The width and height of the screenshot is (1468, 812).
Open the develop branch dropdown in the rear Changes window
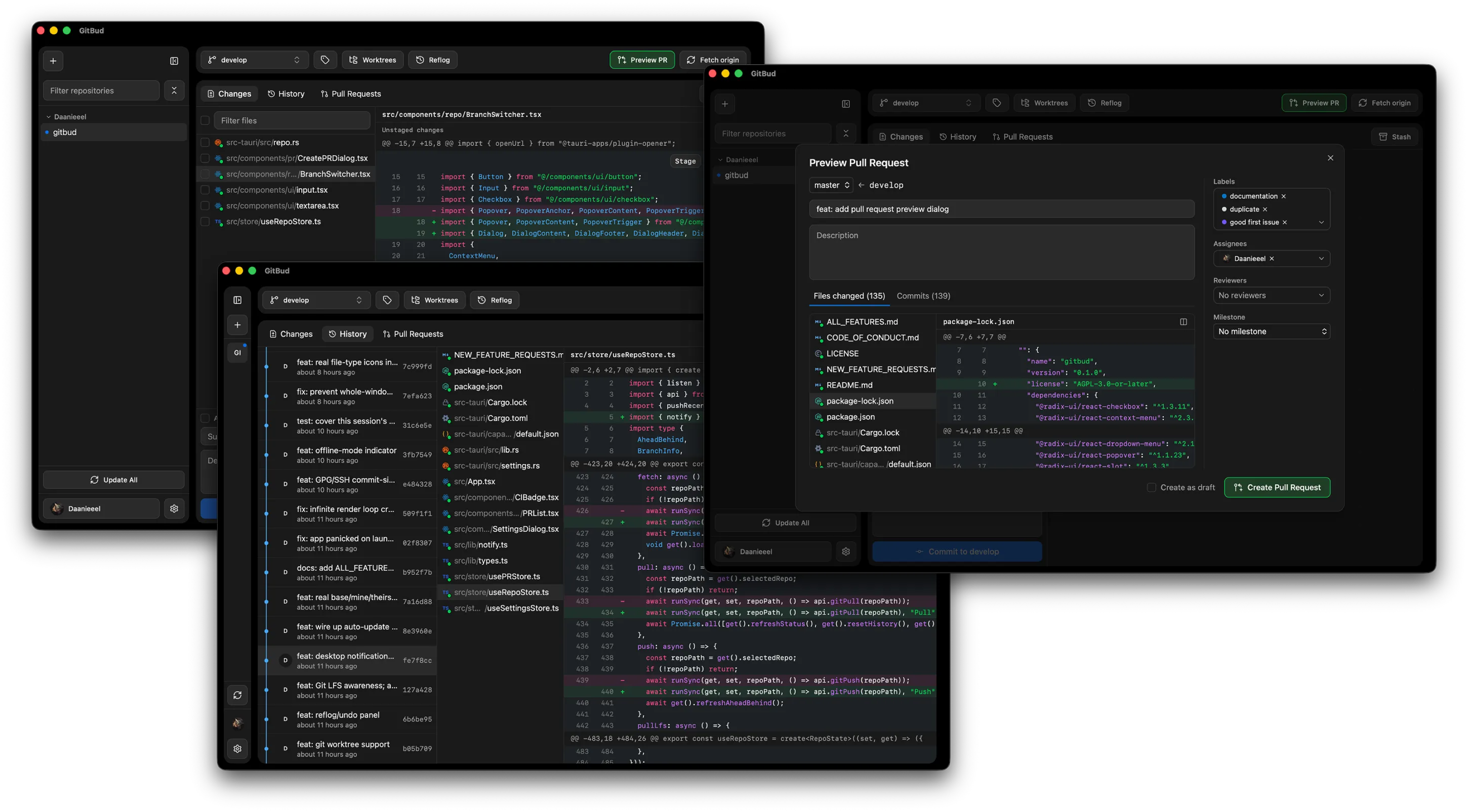pyautogui.click(x=254, y=60)
